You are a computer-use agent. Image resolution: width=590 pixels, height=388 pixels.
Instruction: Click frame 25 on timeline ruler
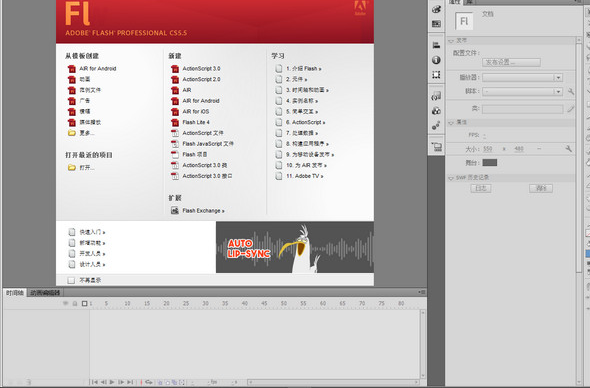tap(186, 303)
